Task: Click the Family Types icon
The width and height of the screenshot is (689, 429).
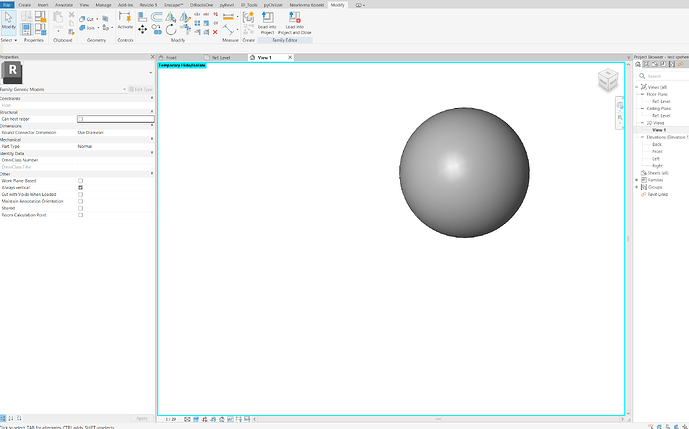Action: [40, 29]
